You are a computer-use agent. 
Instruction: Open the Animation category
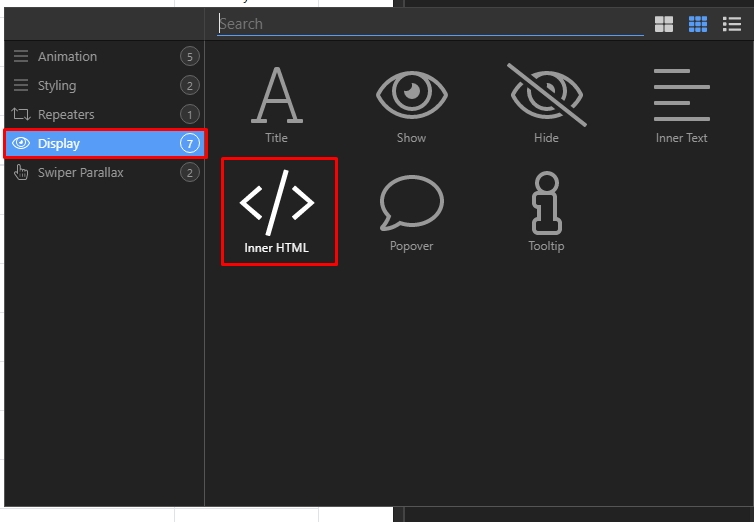(104, 57)
